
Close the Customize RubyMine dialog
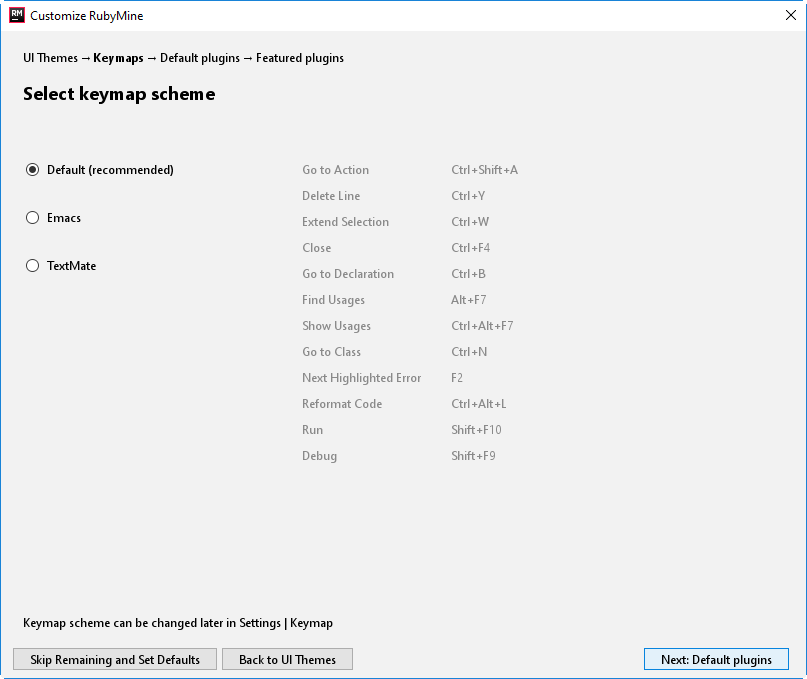click(x=791, y=15)
